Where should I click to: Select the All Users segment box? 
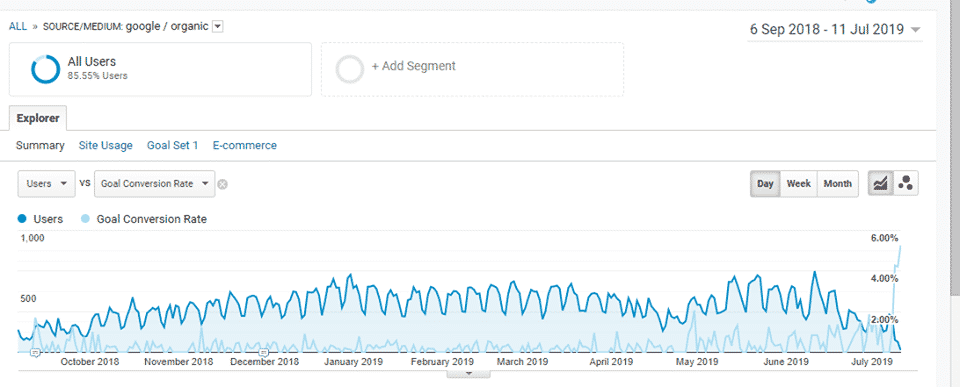(160, 69)
